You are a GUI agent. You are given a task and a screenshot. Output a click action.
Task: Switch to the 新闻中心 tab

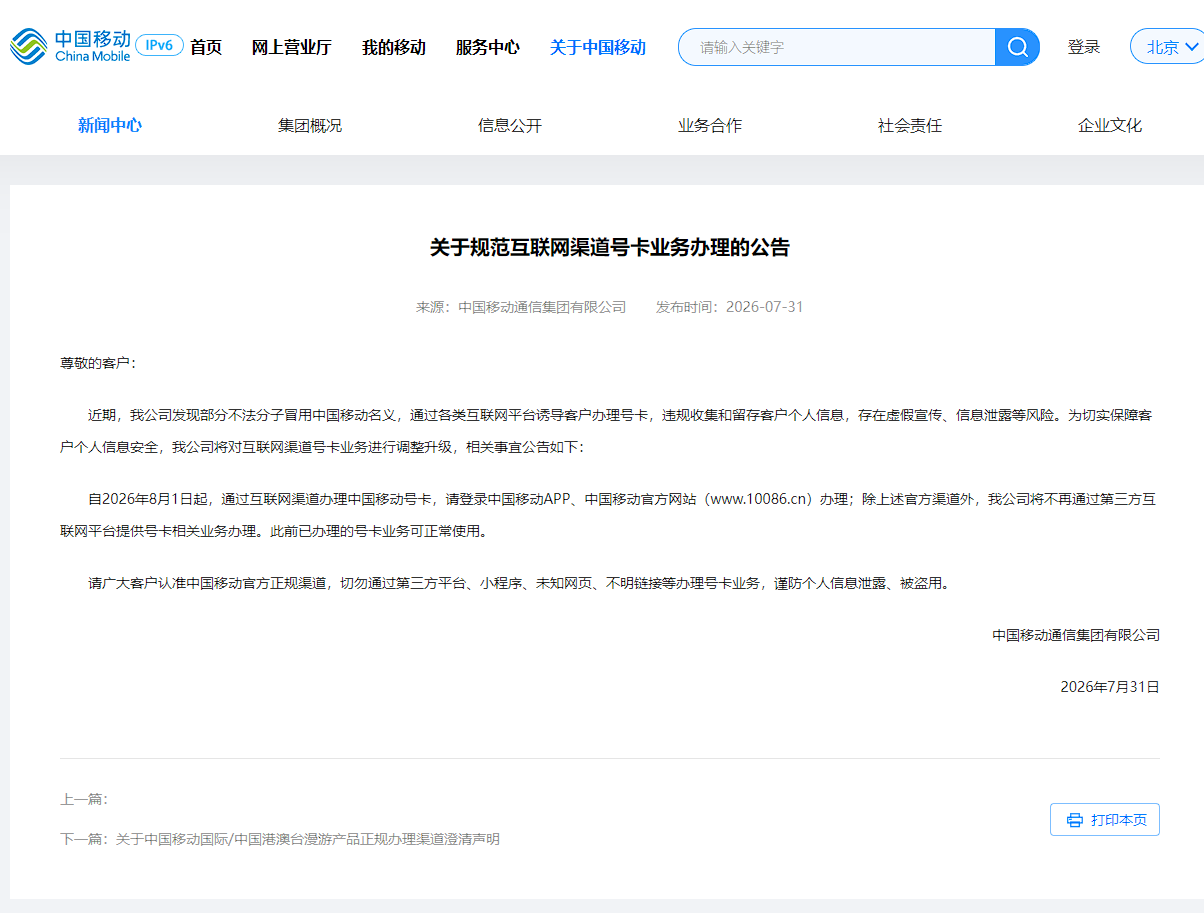coord(110,125)
